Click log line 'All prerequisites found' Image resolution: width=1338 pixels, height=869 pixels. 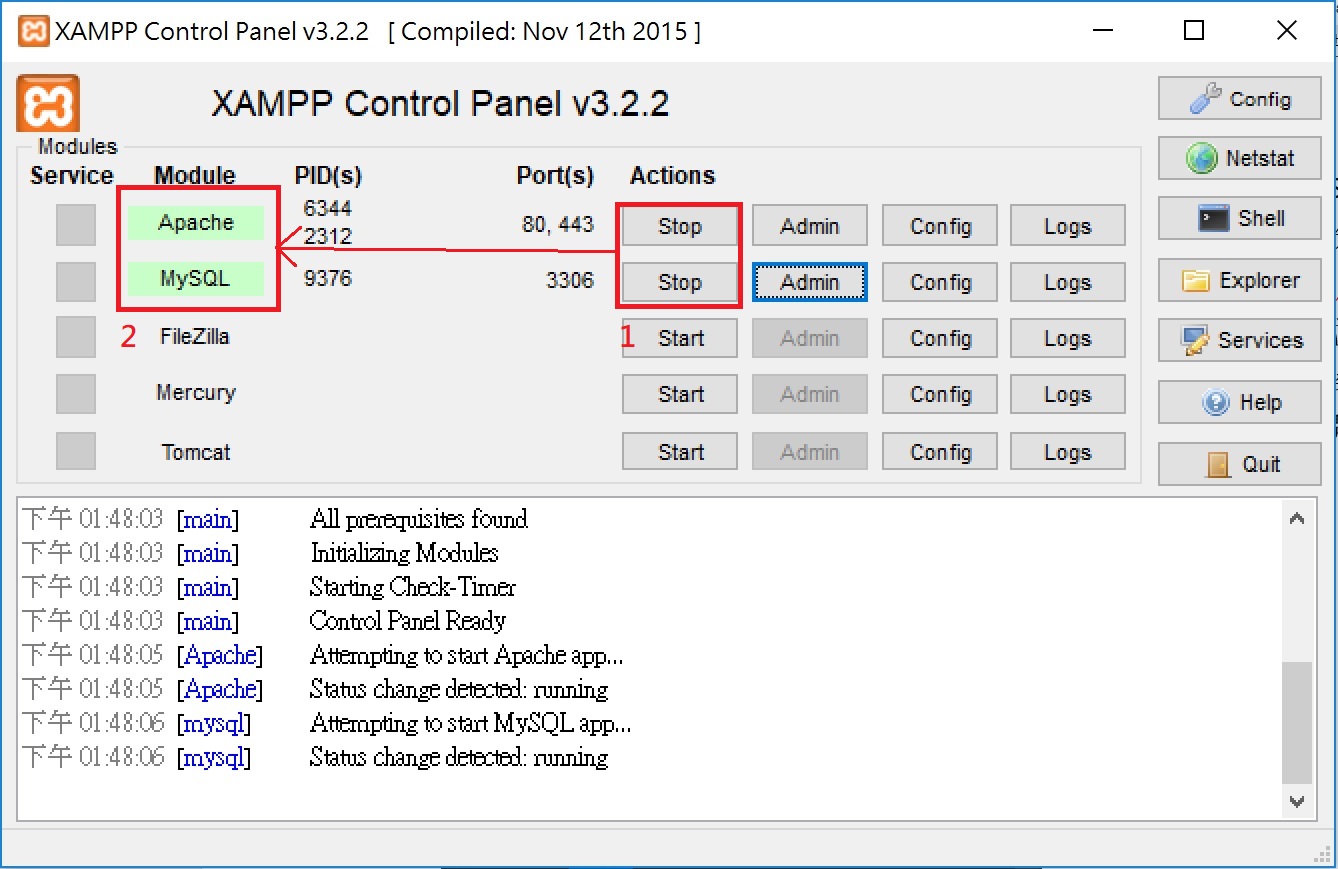[419, 519]
